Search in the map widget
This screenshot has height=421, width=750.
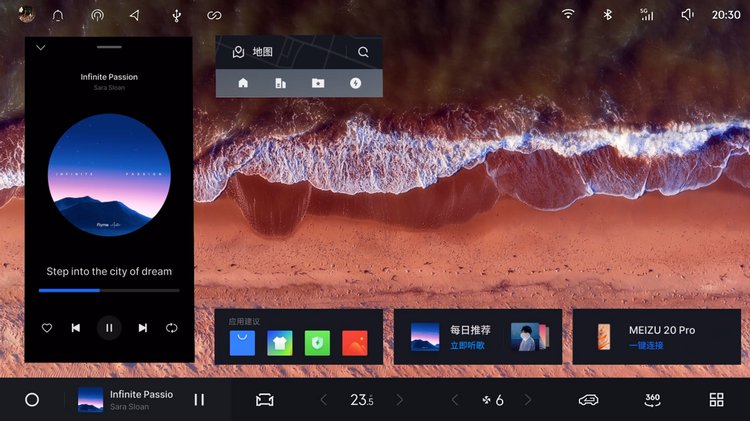pyautogui.click(x=363, y=52)
